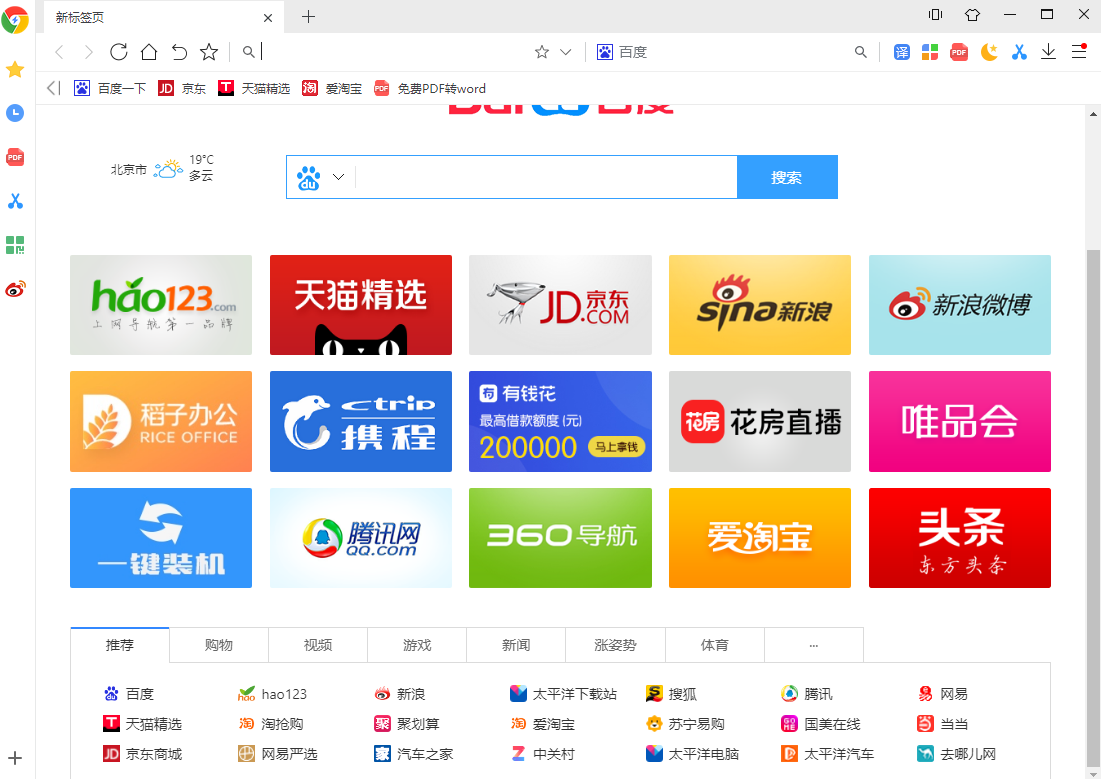
Task: Open the history clock in left sidebar
Action: (15, 113)
